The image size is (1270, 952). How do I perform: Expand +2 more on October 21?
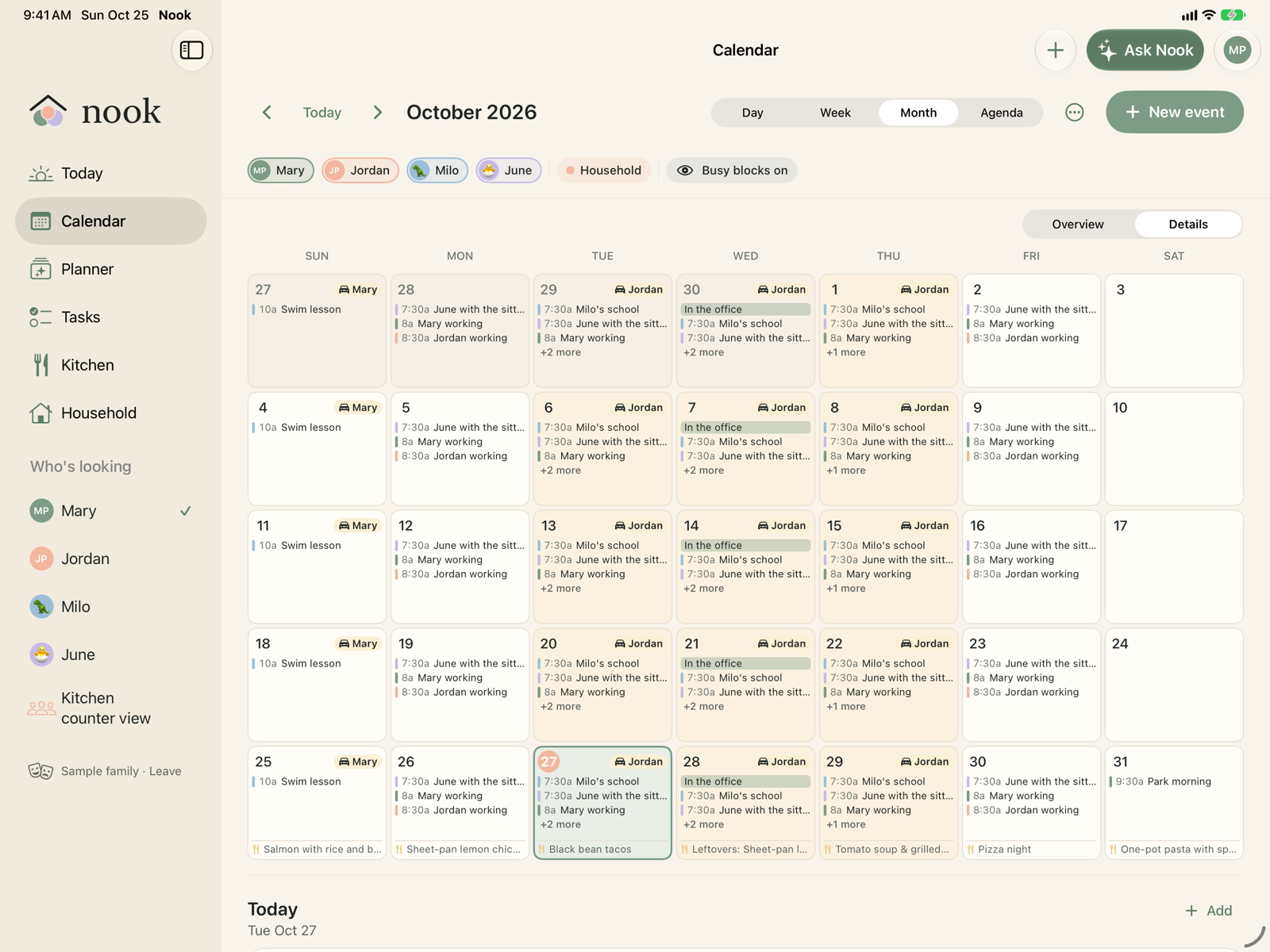coord(703,707)
